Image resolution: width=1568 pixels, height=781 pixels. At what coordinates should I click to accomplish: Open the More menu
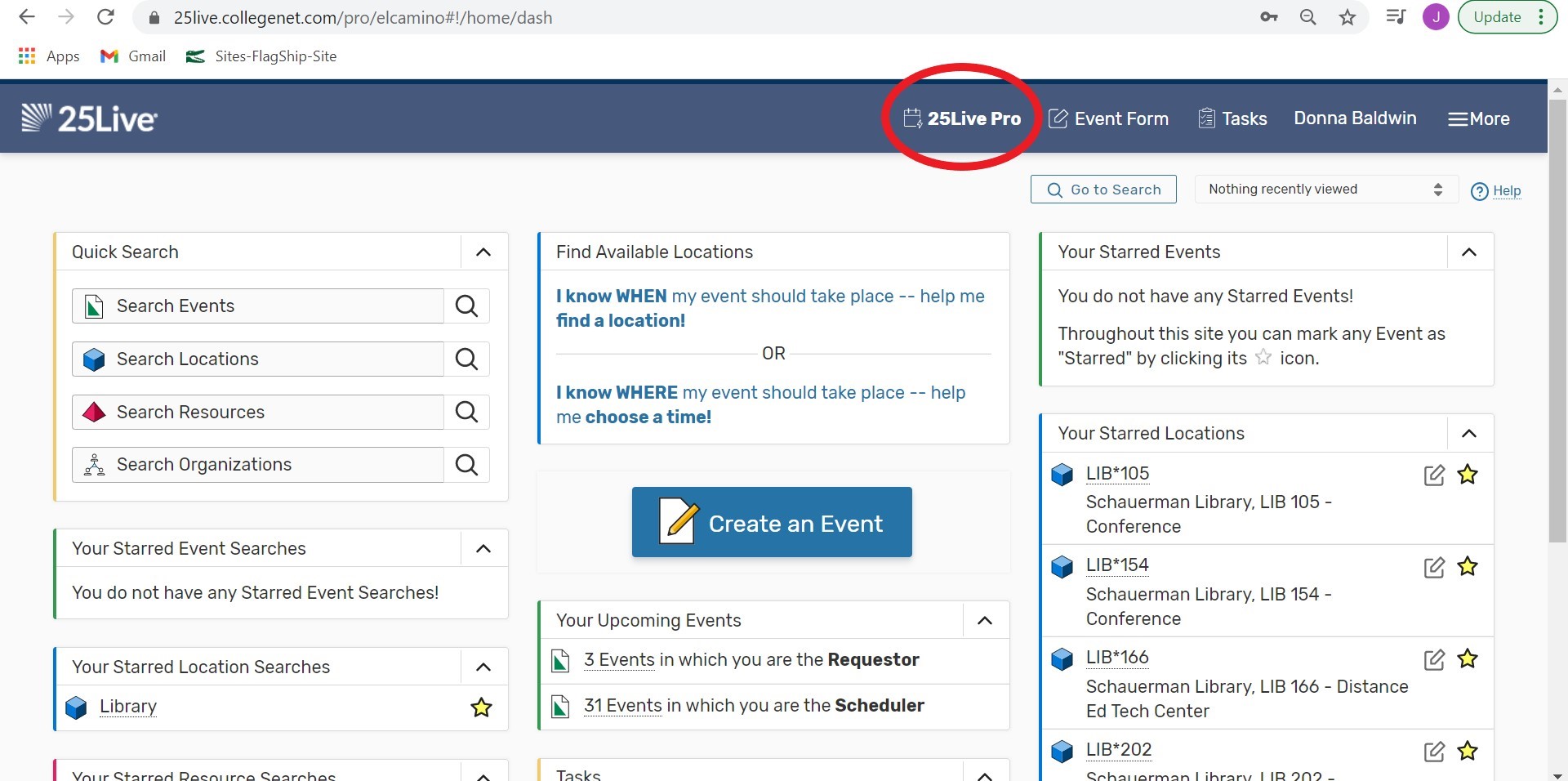pyautogui.click(x=1479, y=118)
